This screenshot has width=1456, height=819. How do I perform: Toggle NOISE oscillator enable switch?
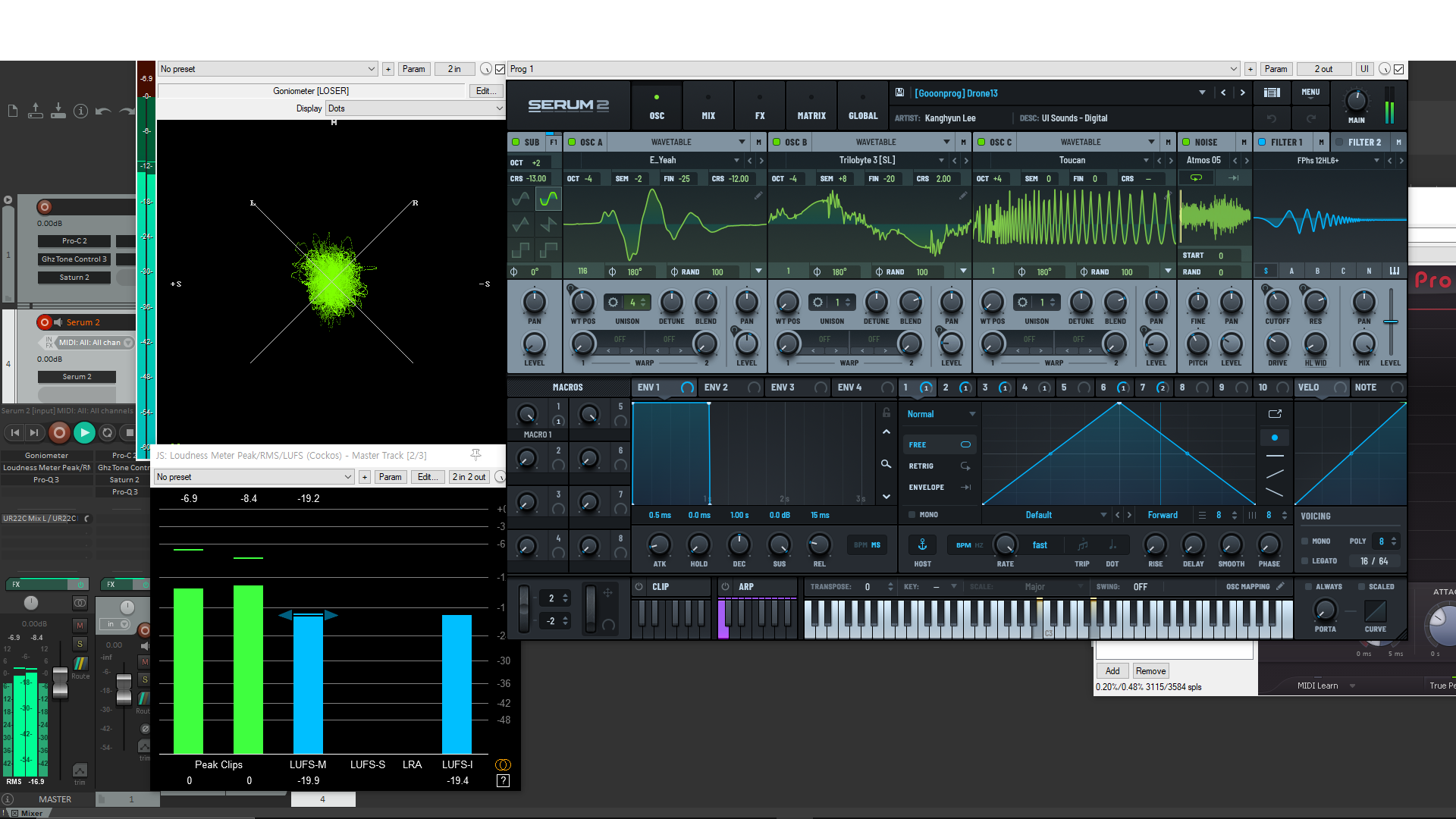click(1186, 142)
